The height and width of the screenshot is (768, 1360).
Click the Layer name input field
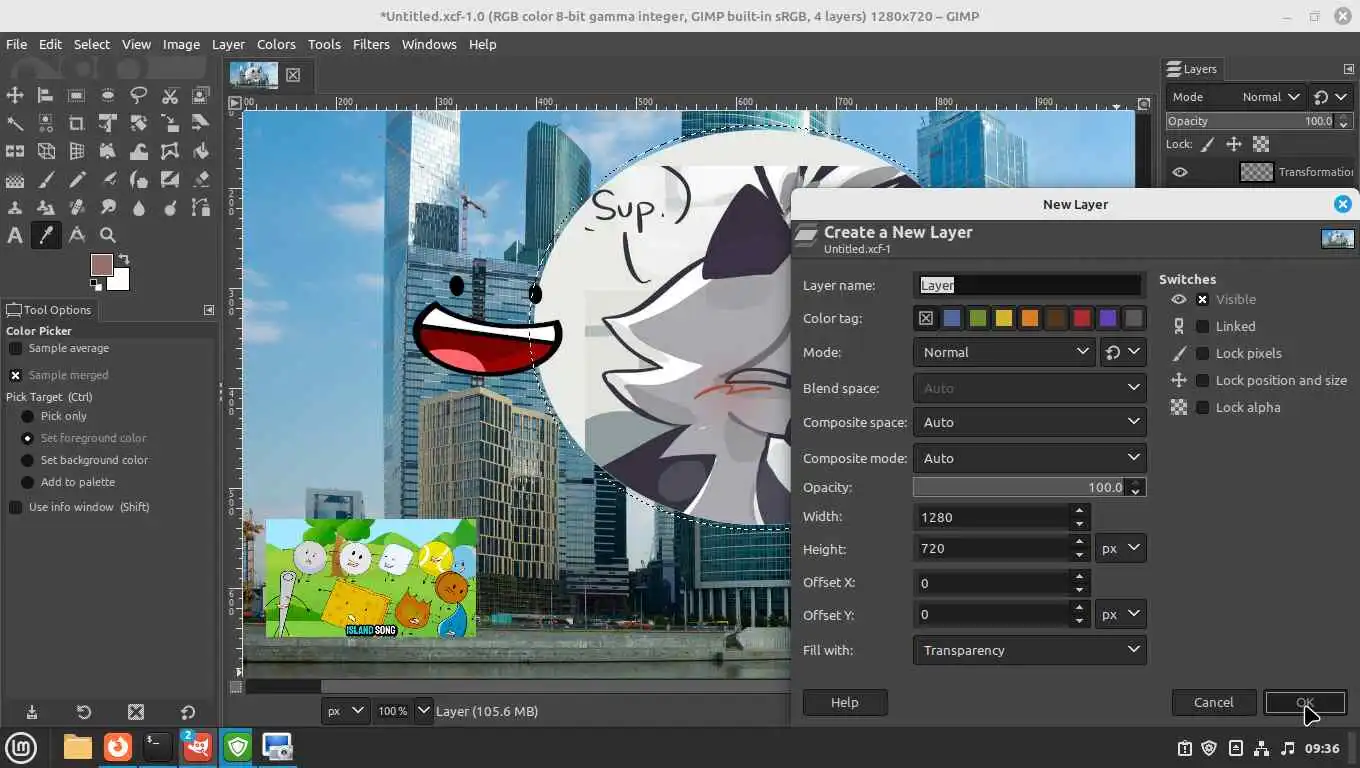pyautogui.click(x=1029, y=285)
